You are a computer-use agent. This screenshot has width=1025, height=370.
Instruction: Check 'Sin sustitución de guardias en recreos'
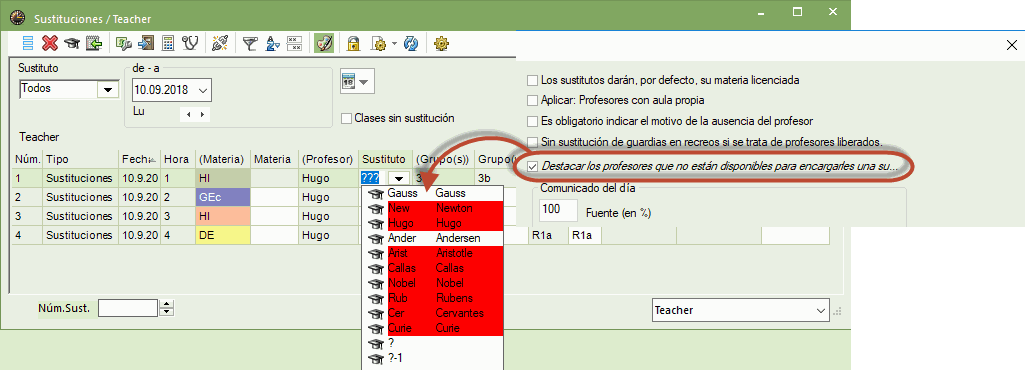[x=532, y=142]
